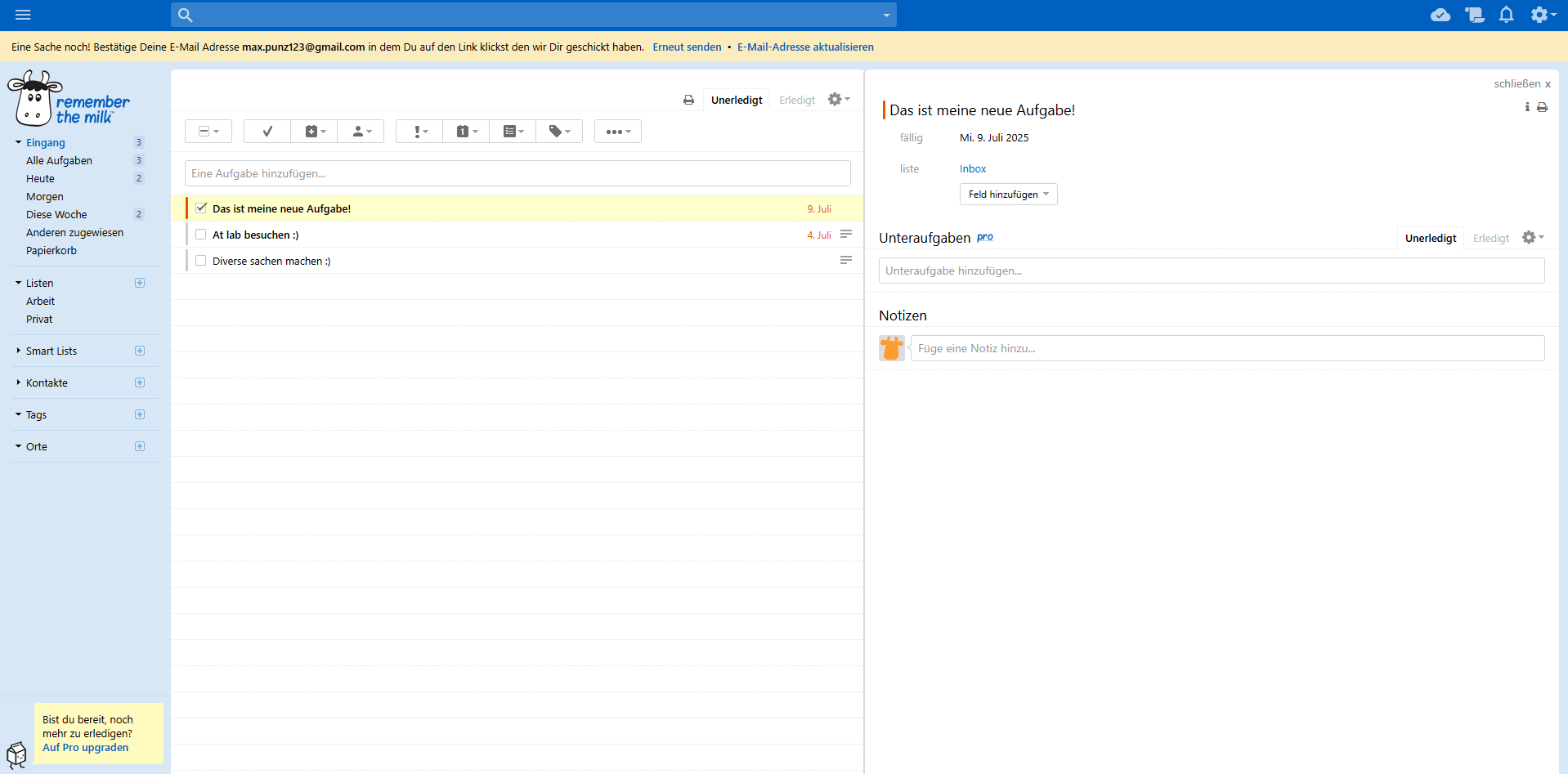Check the 'At lab besuchen :)' task checkbox
The width and height of the screenshot is (1568, 774).
[201, 235]
